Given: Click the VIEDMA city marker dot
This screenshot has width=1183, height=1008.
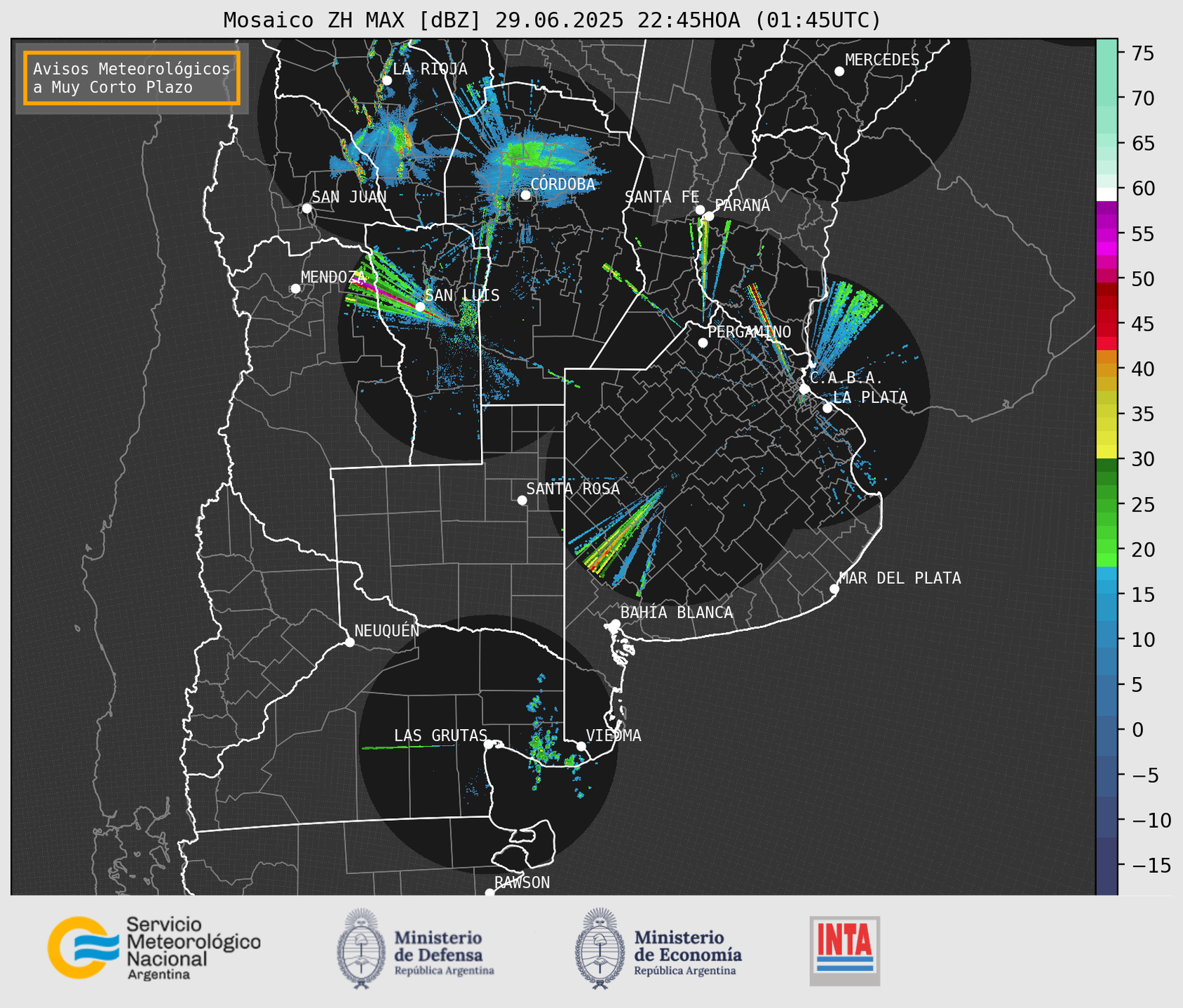Looking at the screenshot, I should click(581, 746).
